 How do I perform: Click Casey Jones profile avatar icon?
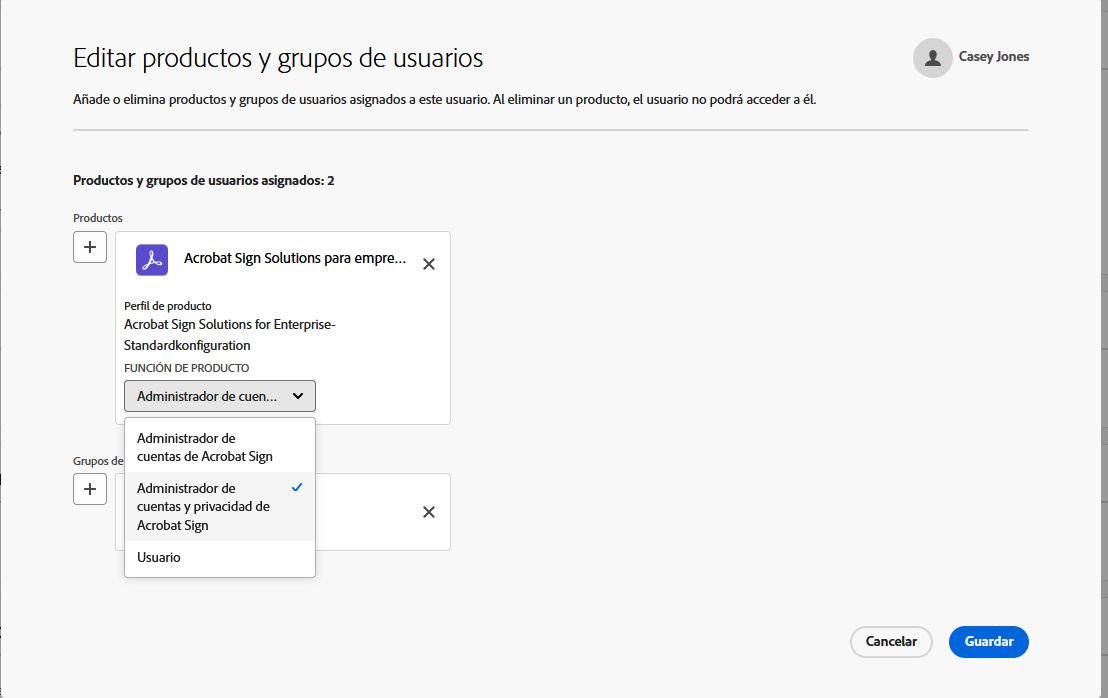coord(932,58)
